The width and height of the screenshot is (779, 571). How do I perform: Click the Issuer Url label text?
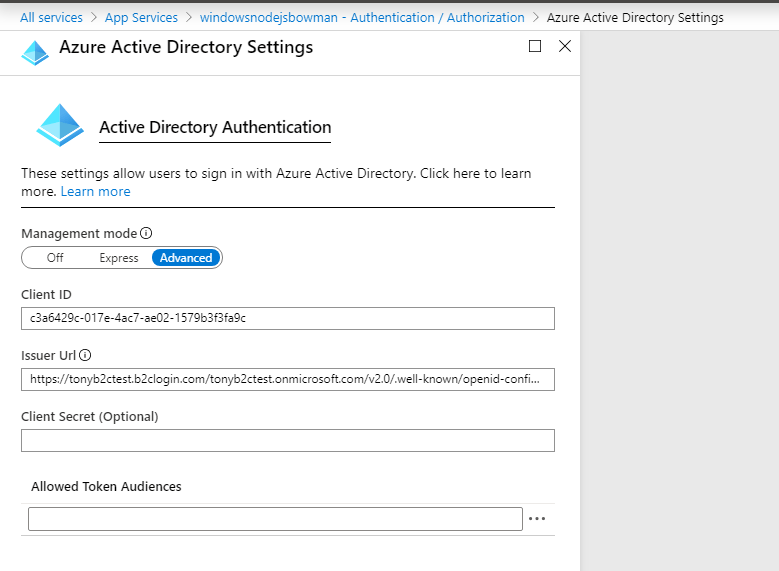tap(48, 355)
